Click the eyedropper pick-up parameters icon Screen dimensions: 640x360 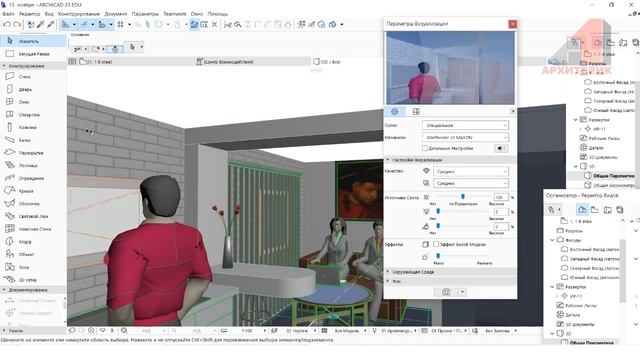pos(41,24)
